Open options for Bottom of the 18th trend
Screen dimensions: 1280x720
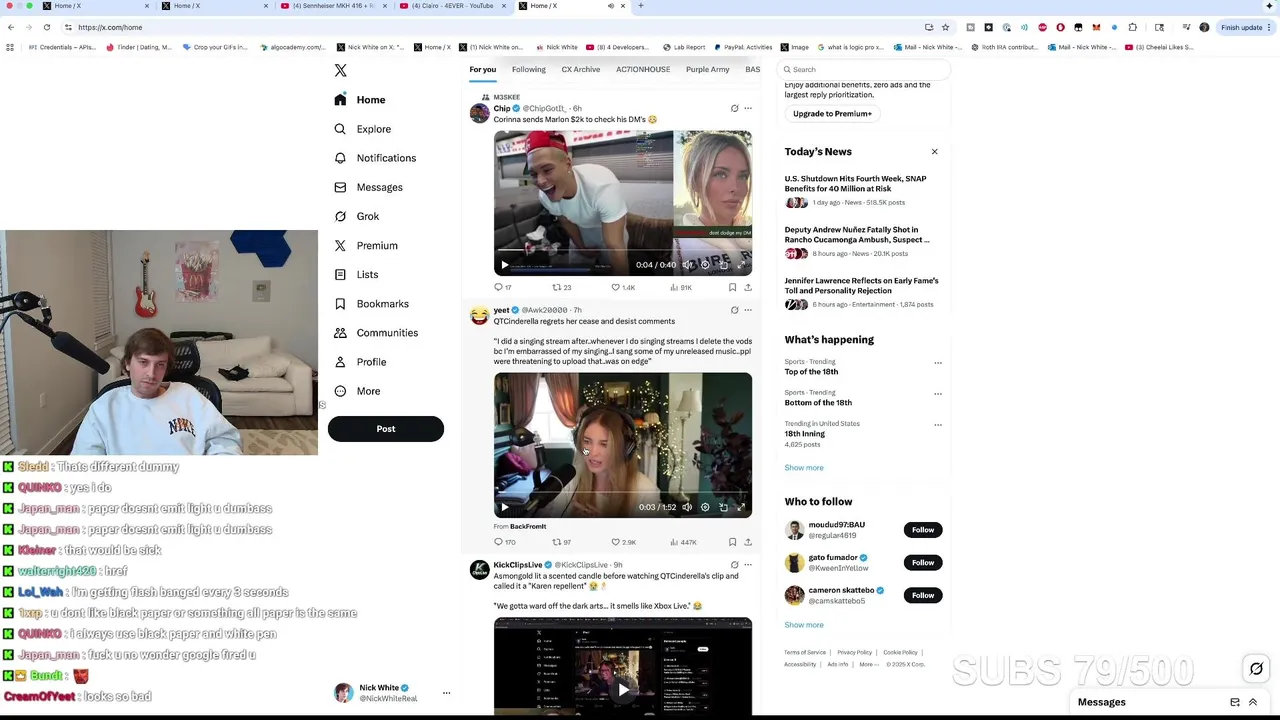point(937,394)
